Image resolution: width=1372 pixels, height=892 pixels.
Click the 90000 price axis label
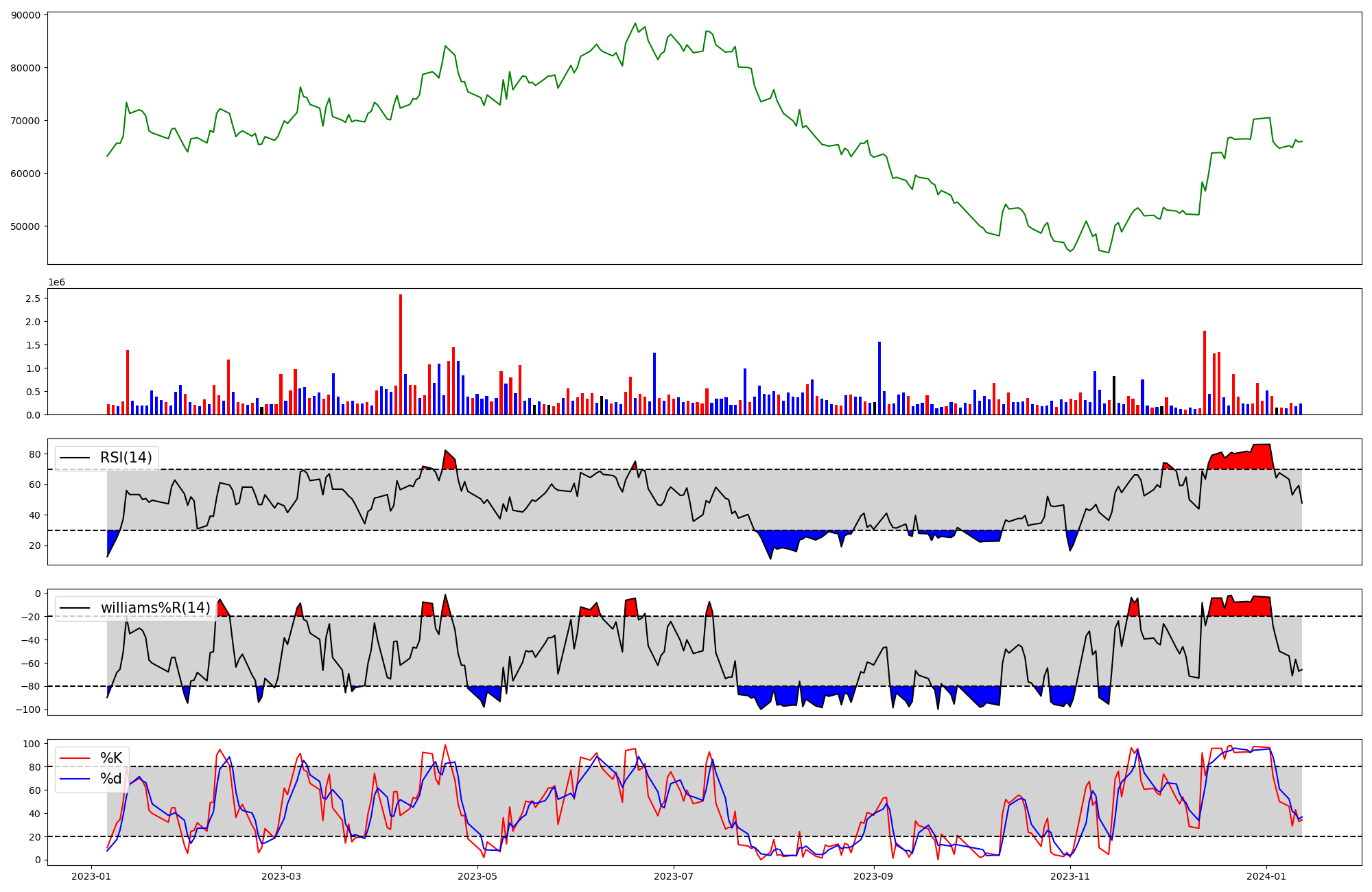click(x=25, y=15)
